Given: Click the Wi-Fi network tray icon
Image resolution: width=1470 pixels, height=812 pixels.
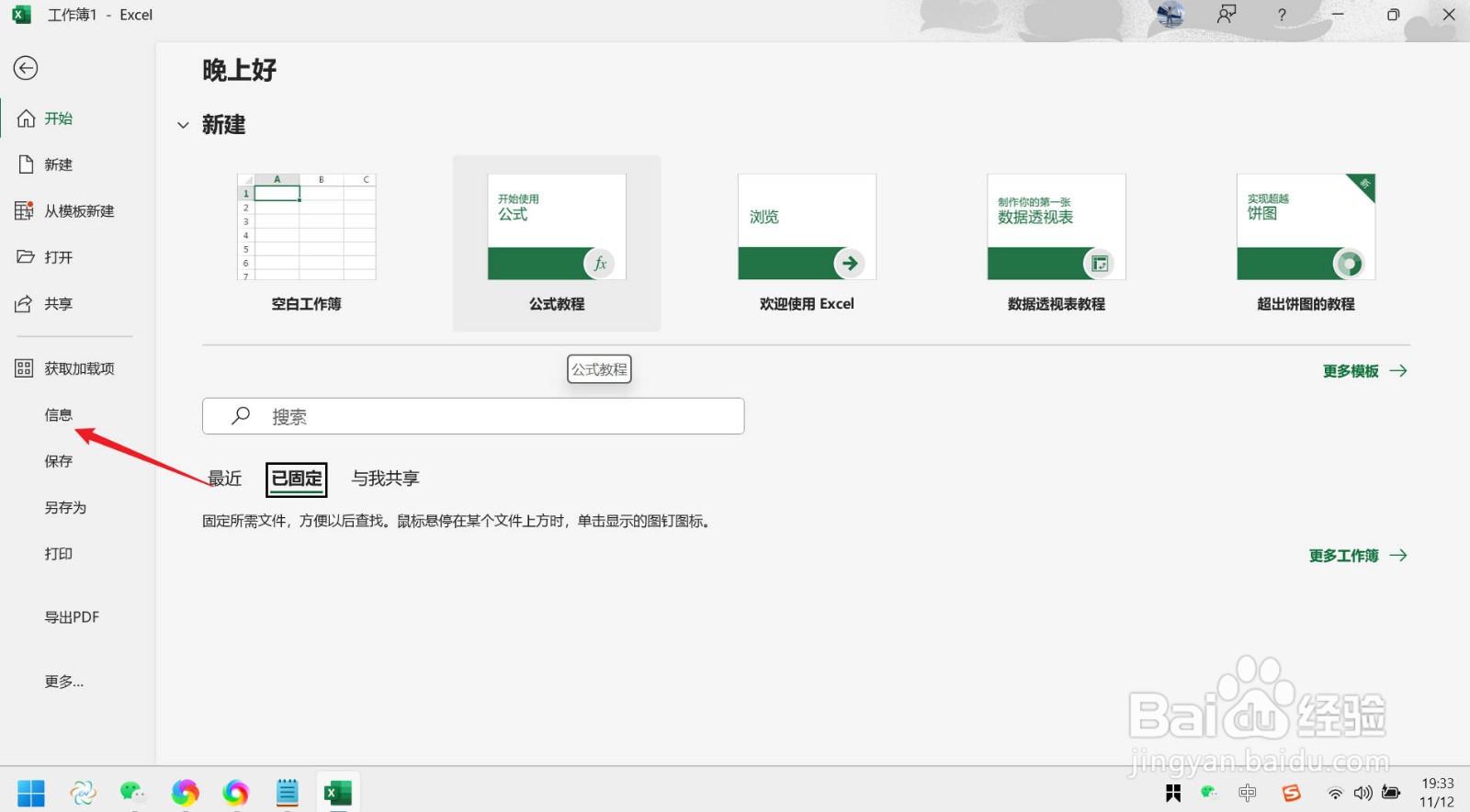Looking at the screenshot, I should (1335, 793).
